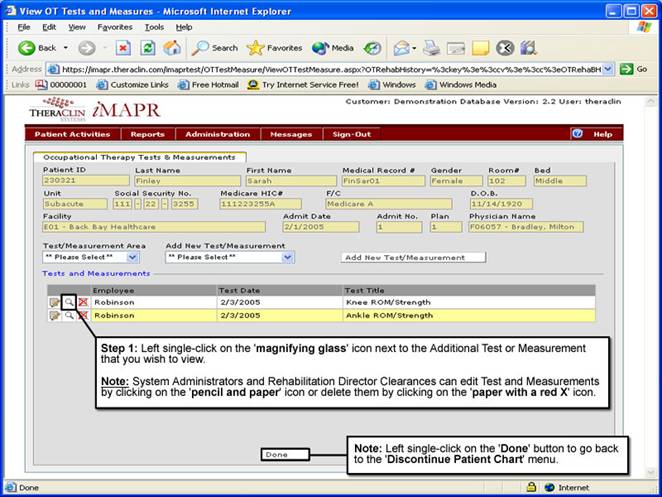Screen dimensions: 662x497
Task: Click the Help question mark icon
Action: point(577,134)
